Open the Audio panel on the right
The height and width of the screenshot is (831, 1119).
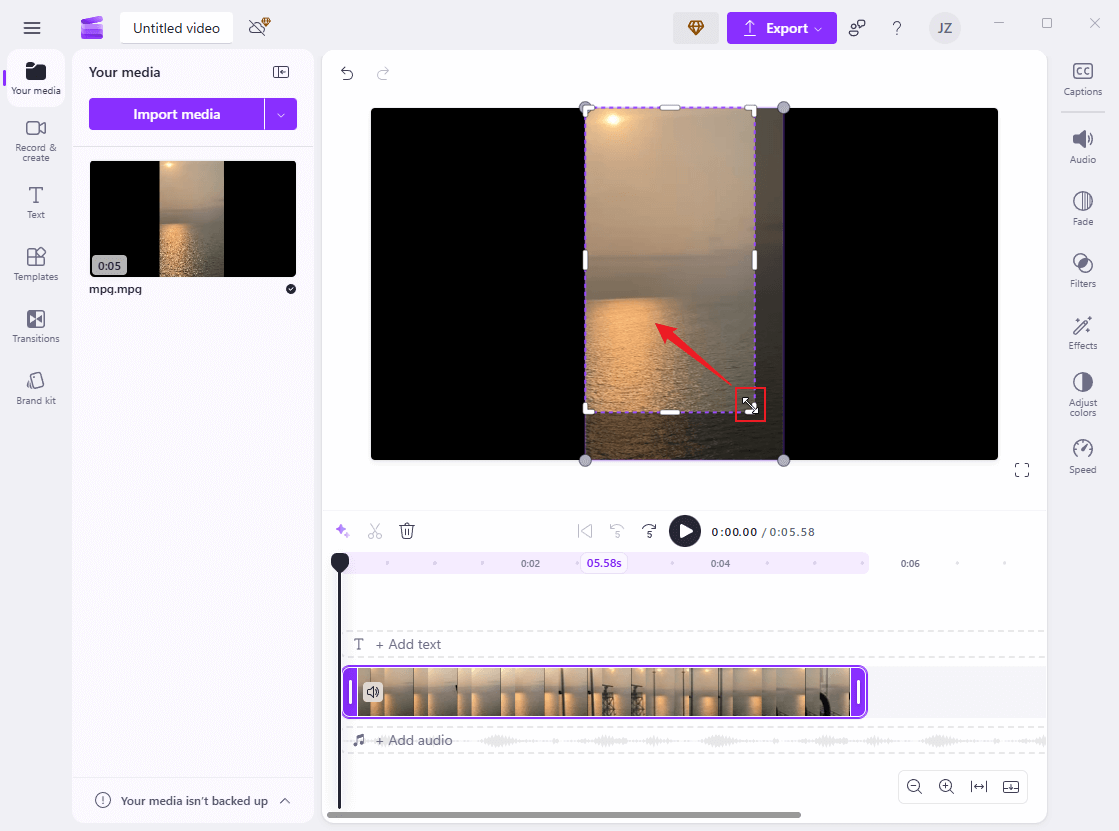coord(1082,145)
